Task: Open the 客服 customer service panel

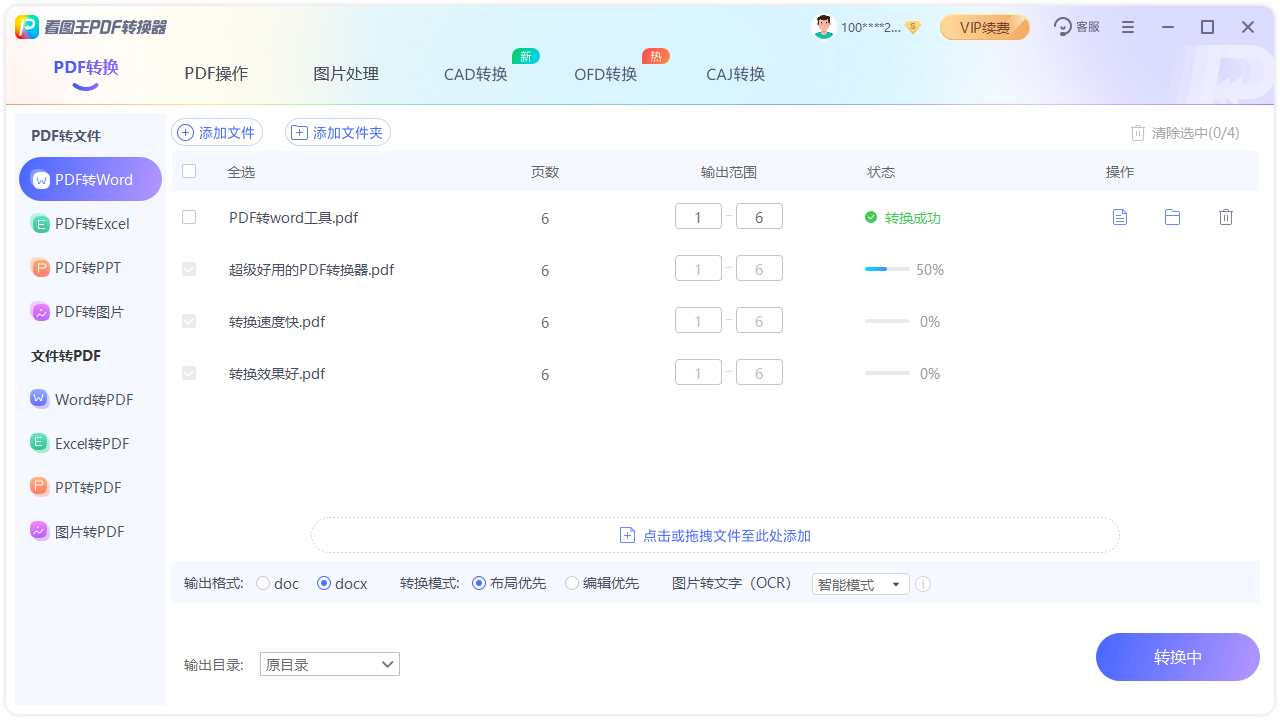Action: 1076,27
